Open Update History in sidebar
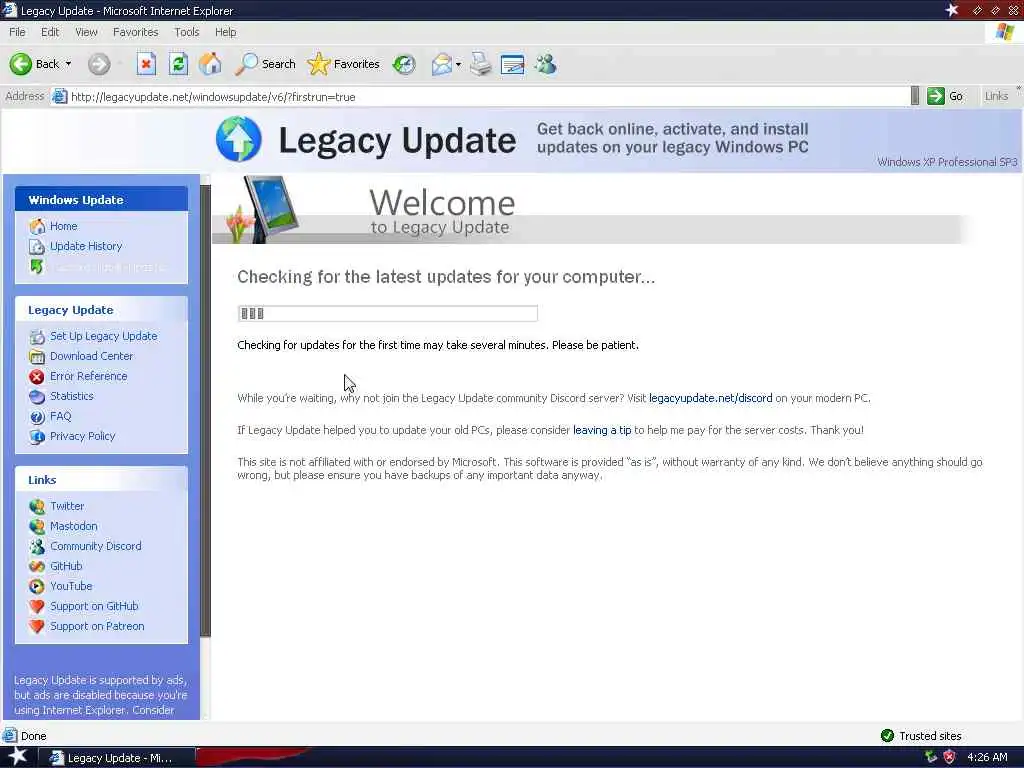The height and width of the screenshot is (768, 1024). pyautogui.click(x=86, y=246)
